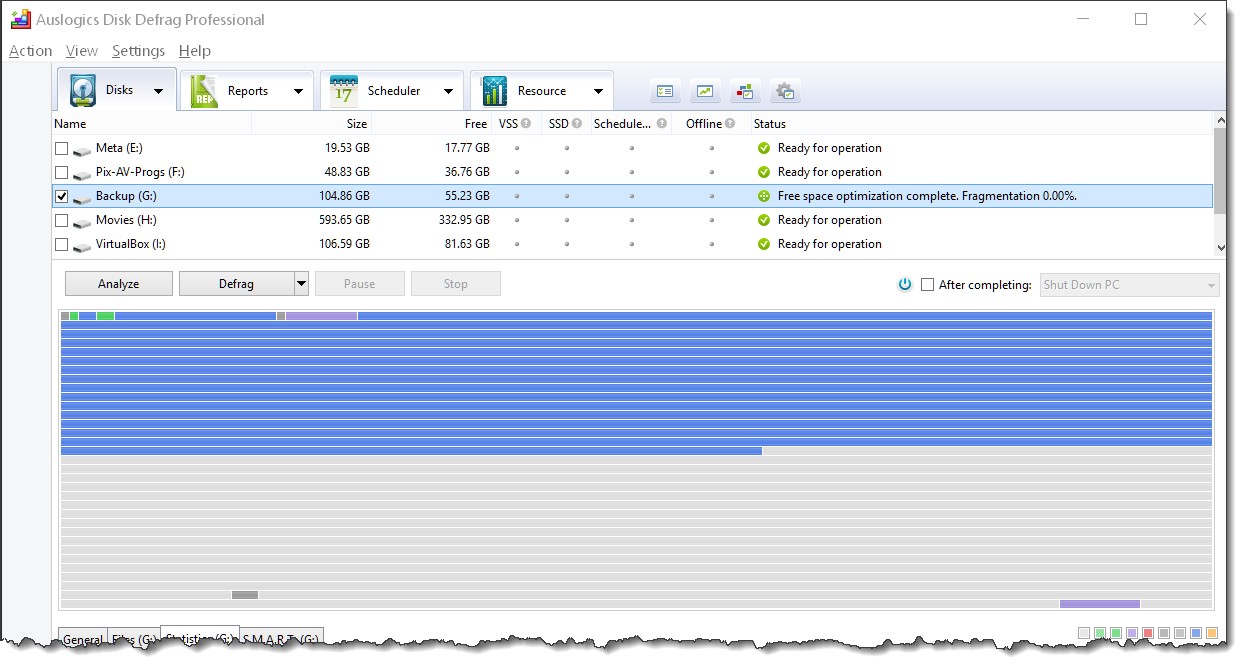Open the View menu
Image resolution: width=1242 pixels, height=667 pixels.
tap(82, 51)
